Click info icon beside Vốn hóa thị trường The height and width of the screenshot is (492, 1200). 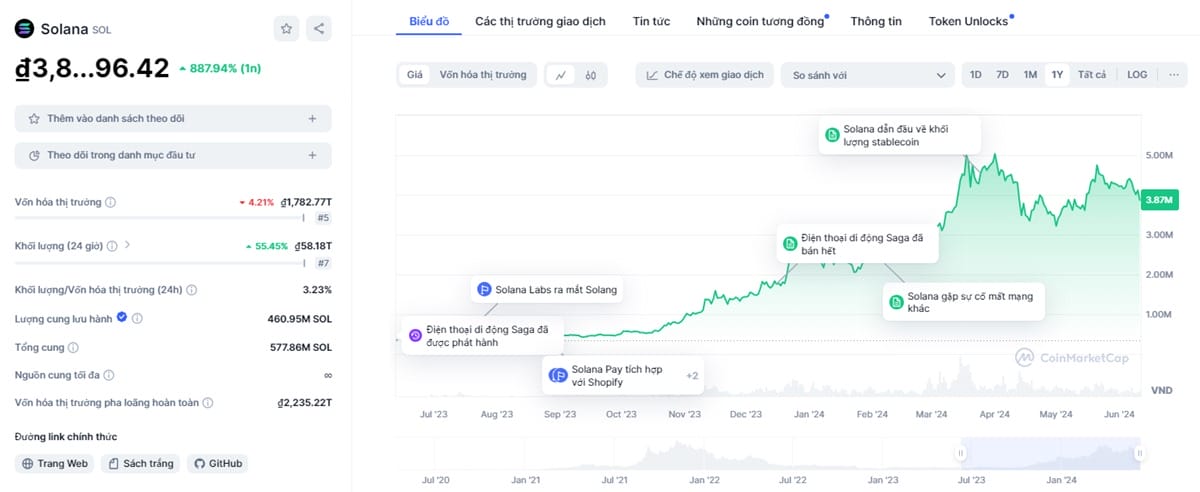point(111,202)
